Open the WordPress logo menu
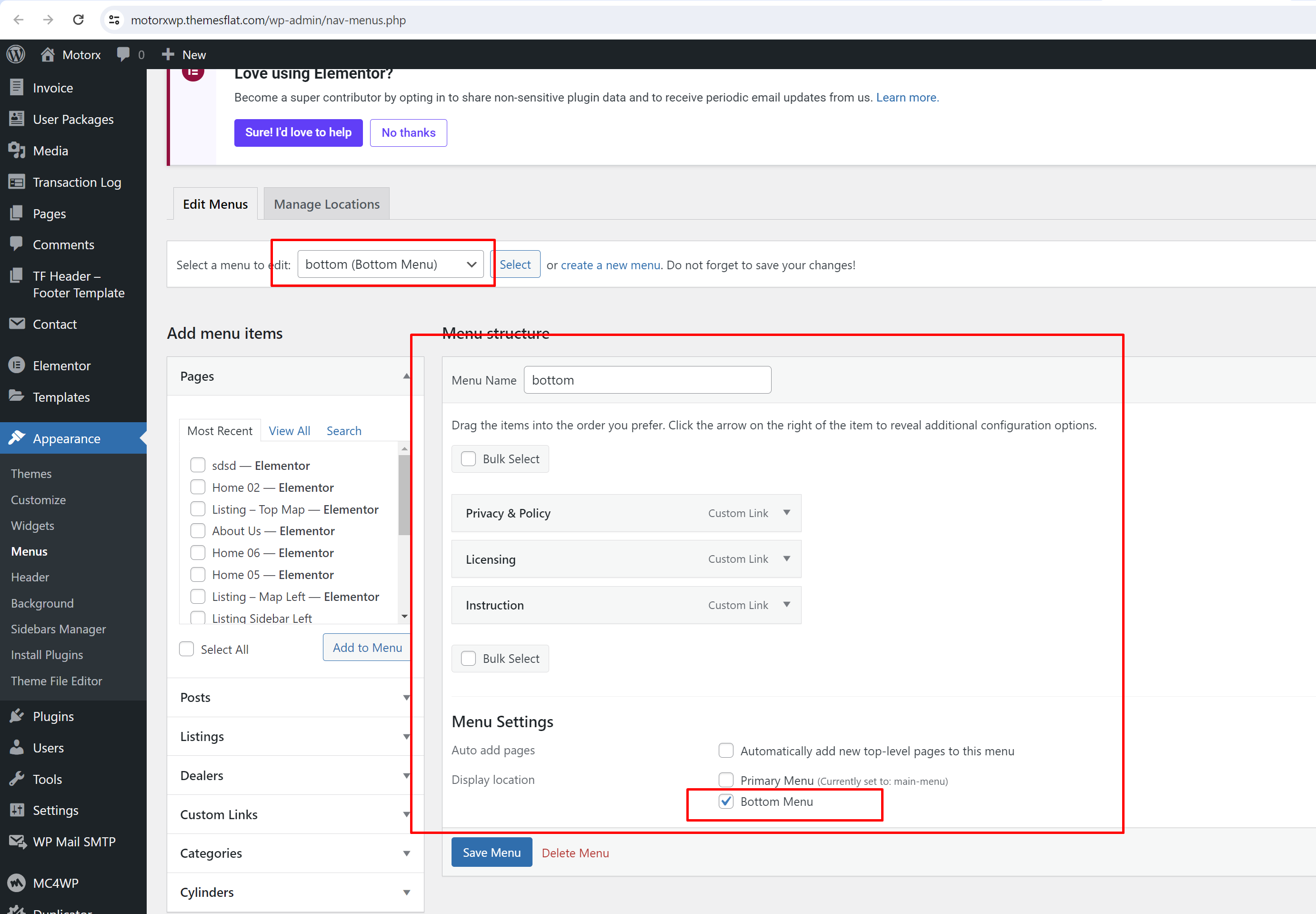The width and height of the screenshot is (1316, 914). (x=16, y=54)
